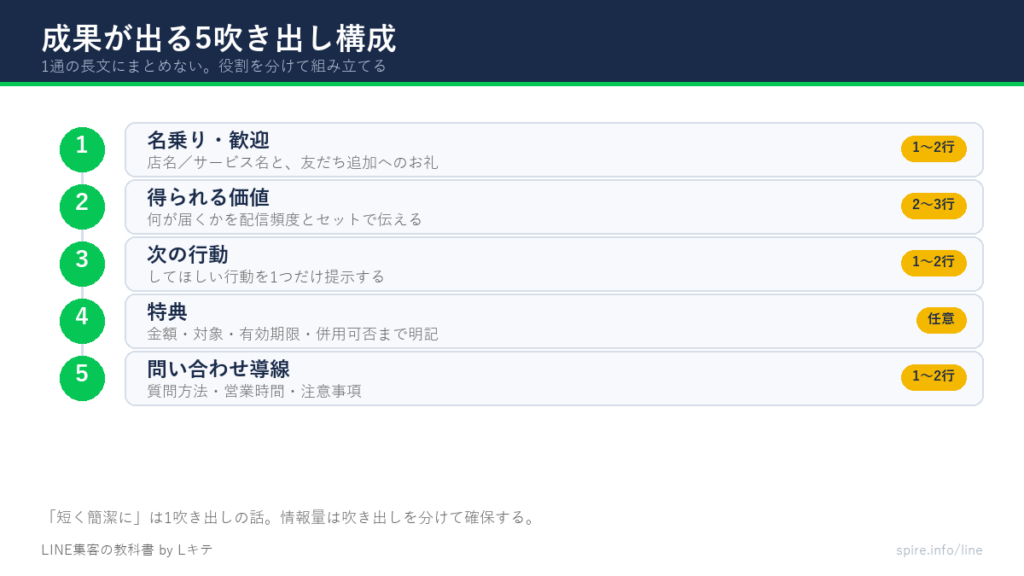
Task: Select the 次の行動 card
Action: point(554,264)
